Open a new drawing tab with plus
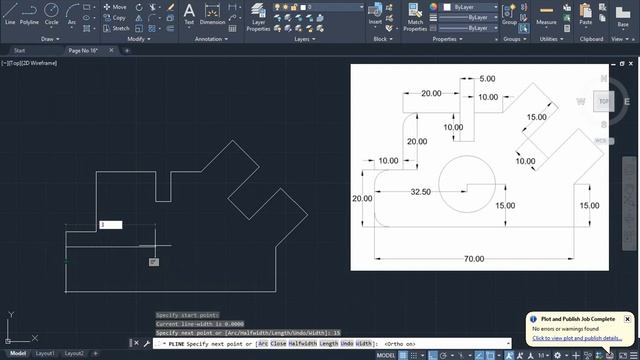This screenshot has height=360, width=640. tap(127, 51)
